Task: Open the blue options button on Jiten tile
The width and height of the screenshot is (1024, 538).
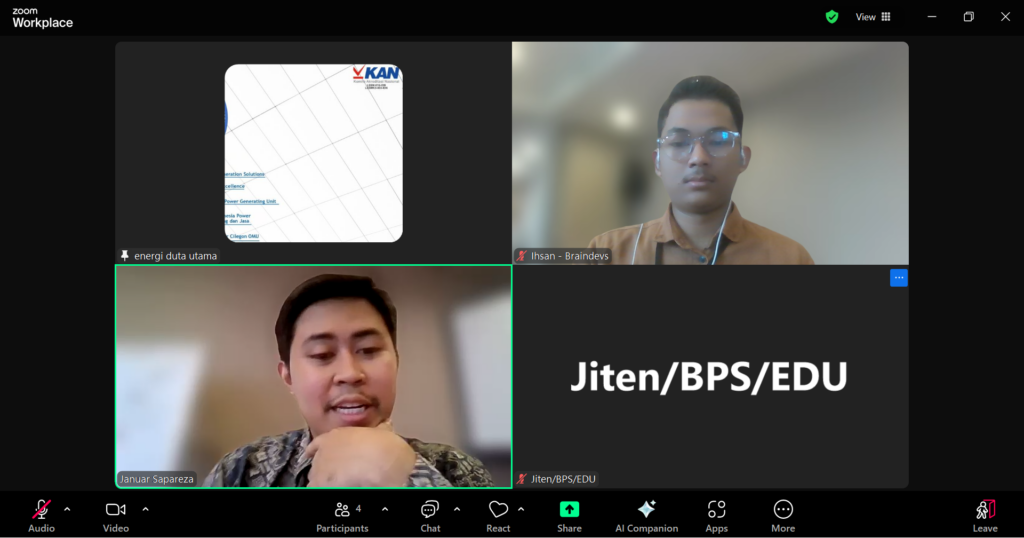Action: 898,278
